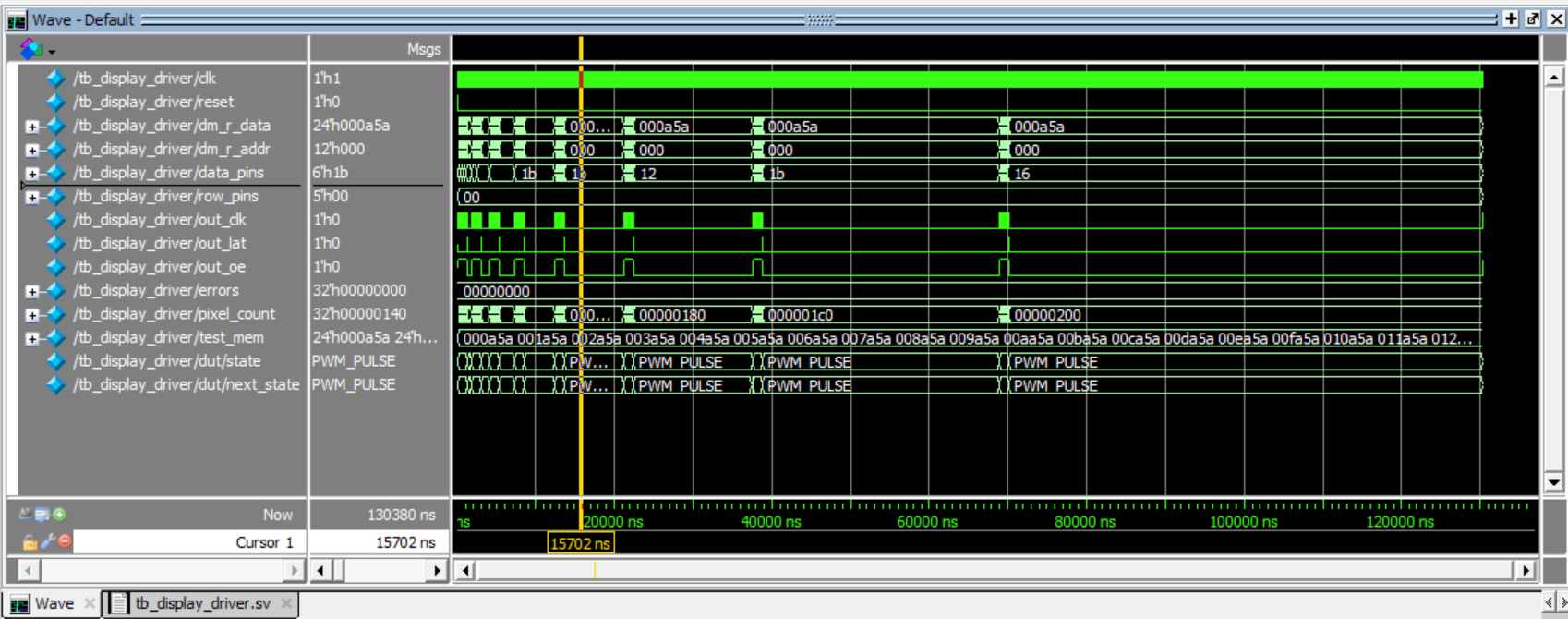Click the zoom/add plus icon in title bar
Viewport: 1568px width, 619px height.
click(x=1511, y=19)
